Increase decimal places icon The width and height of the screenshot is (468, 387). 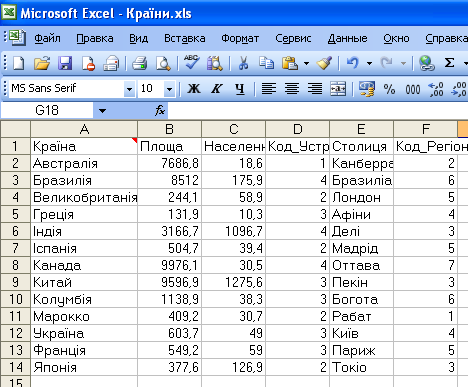(436, 89)
